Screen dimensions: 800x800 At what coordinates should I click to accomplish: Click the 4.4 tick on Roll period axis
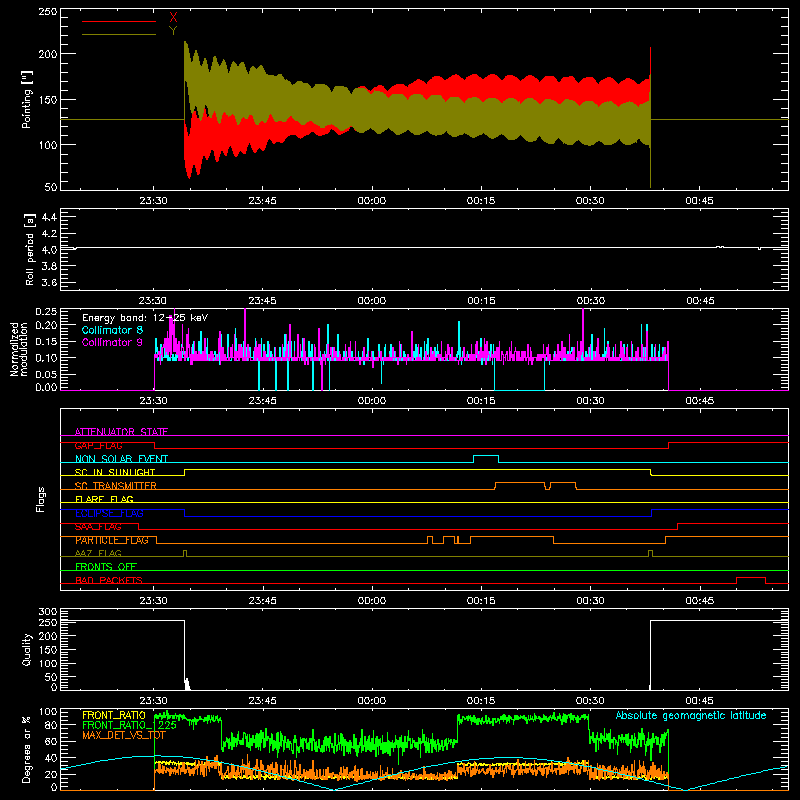point(49,217)
